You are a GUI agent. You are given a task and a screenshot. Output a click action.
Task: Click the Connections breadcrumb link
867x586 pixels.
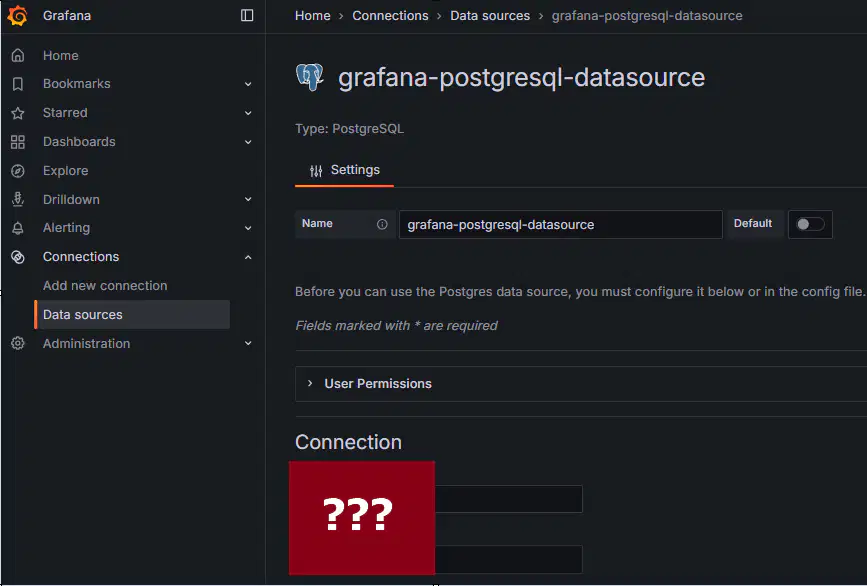[x=390, y=15]
